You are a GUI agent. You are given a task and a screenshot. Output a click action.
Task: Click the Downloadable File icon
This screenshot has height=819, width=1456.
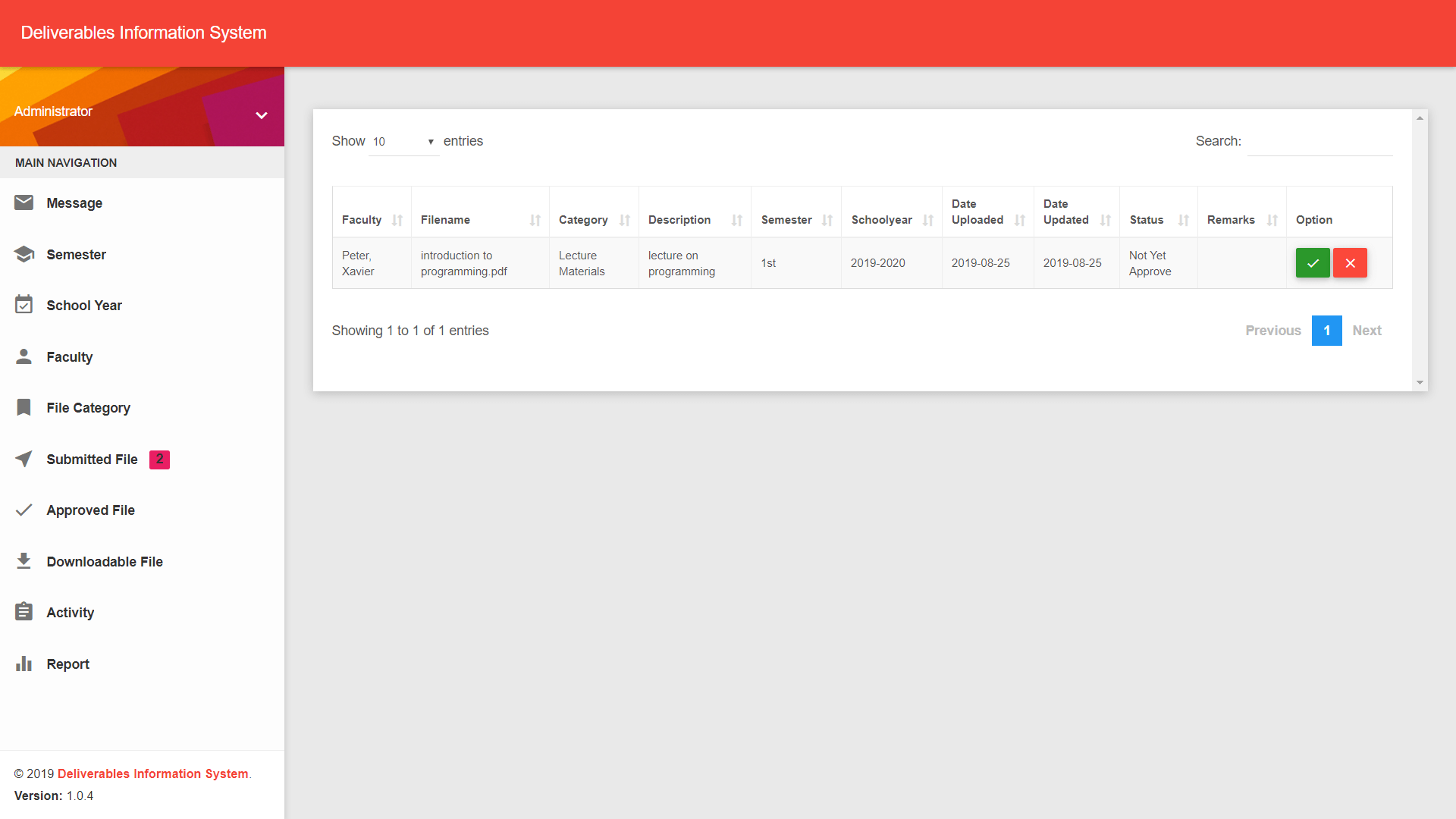(24, 560)
